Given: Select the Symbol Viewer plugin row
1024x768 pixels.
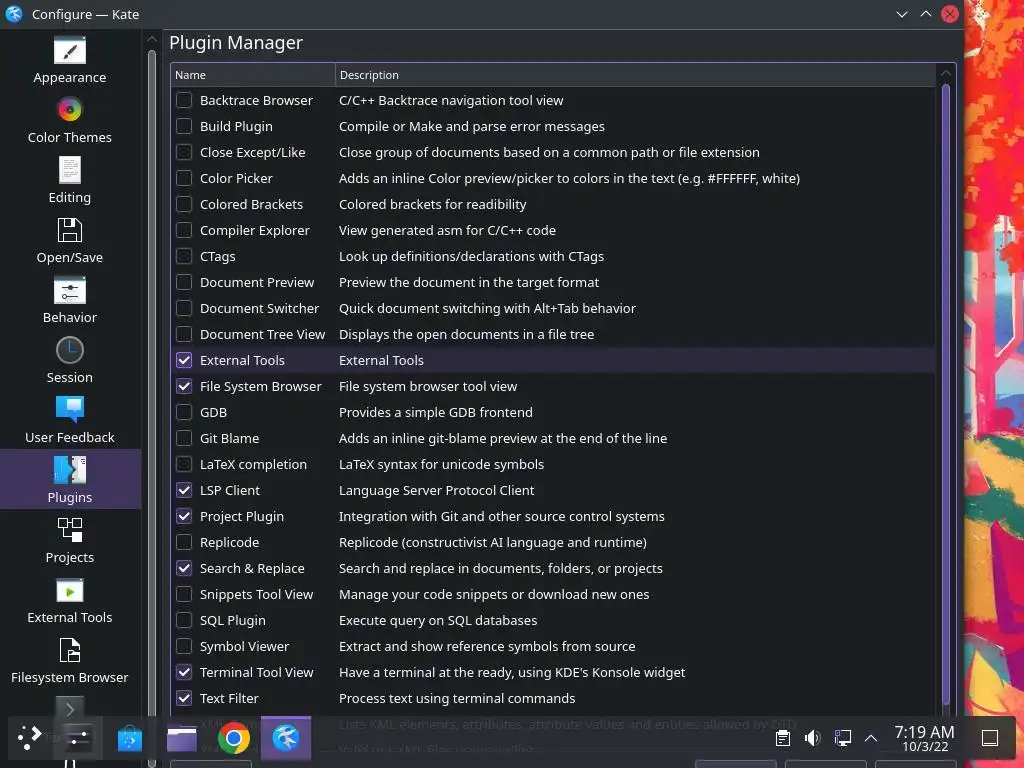Looking at the screenshot, I should click(x=553, y=647).
